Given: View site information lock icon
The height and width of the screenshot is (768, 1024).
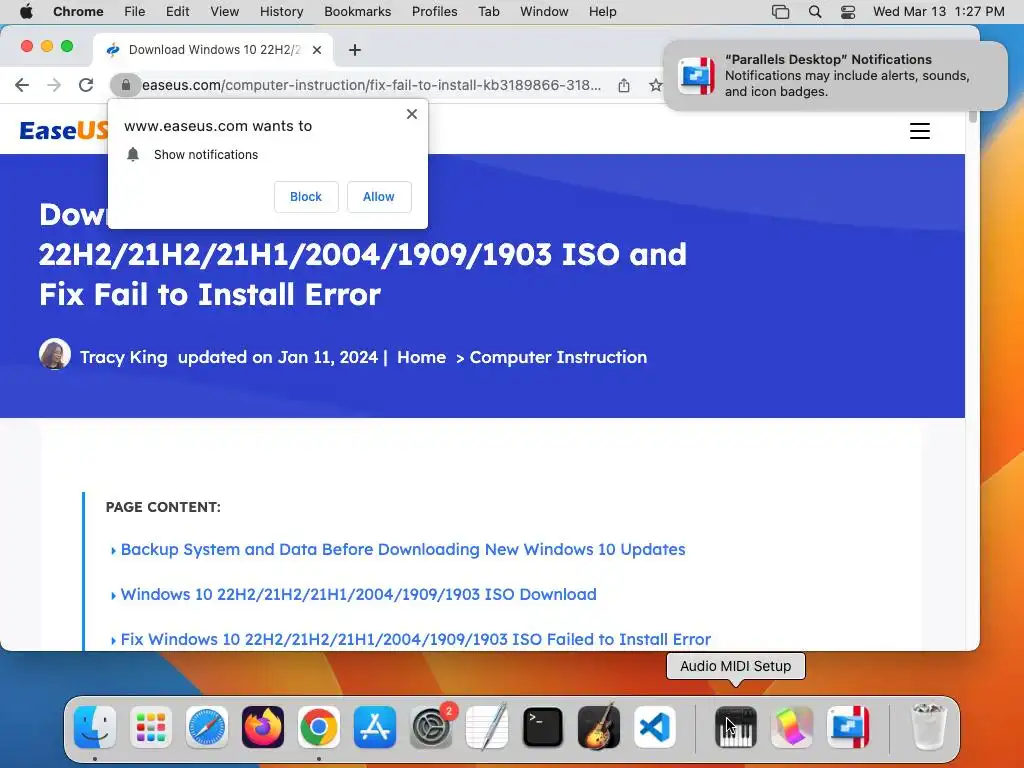Looking at the screenshot, I should [125, 85].
